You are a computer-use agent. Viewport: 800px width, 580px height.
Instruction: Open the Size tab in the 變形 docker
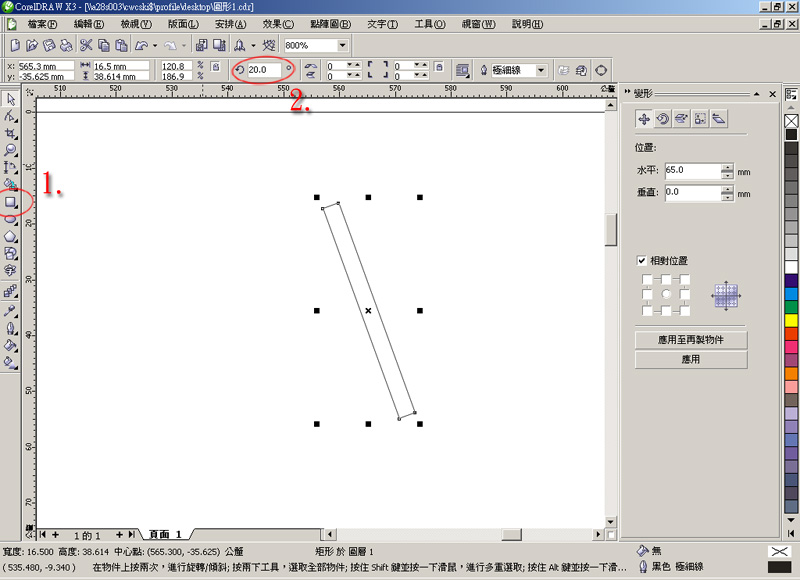(x=700, y=119)
